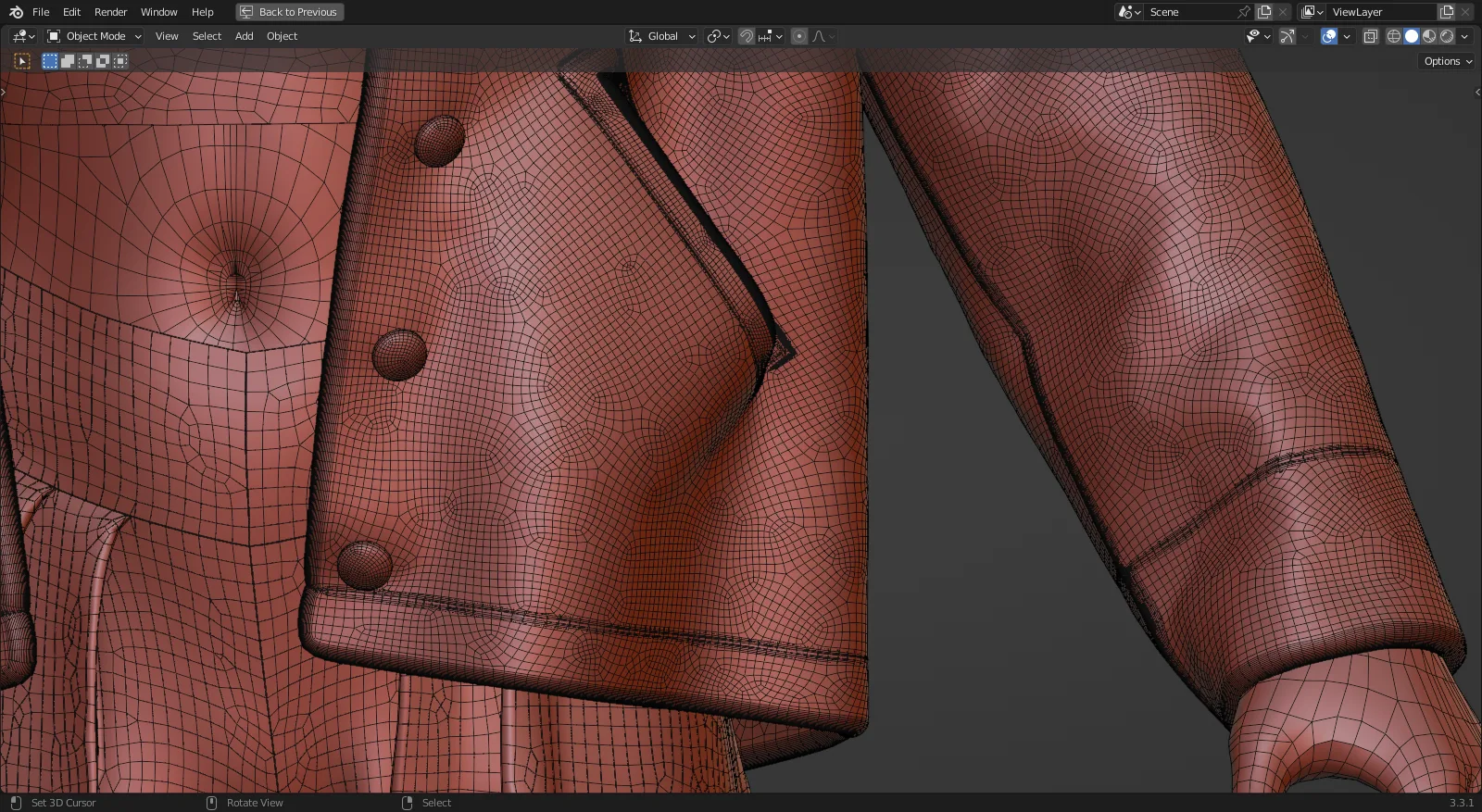Image resolution: width=1482 pixels, height=812 pixels.
Task: Add a new view layer
Action: (1447, 12)
